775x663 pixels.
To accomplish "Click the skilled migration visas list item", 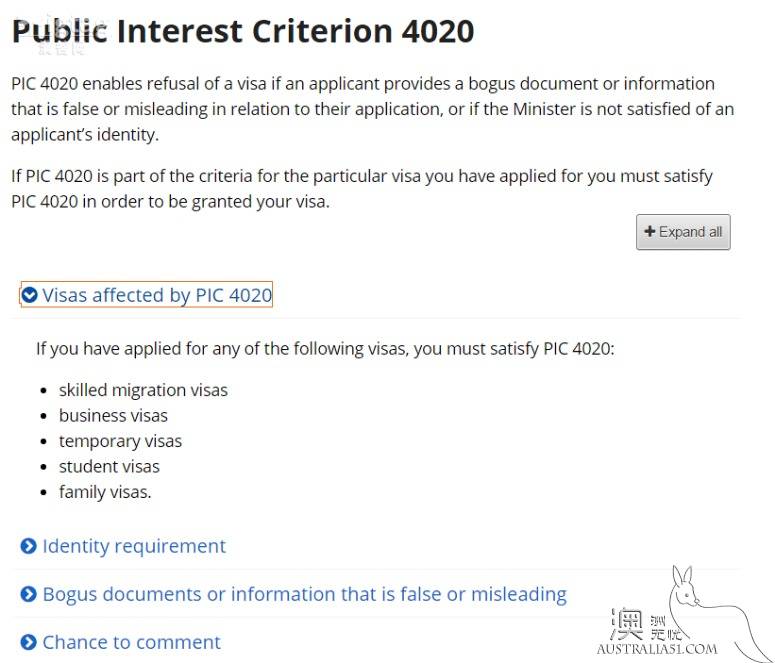I will click(143, 390).
